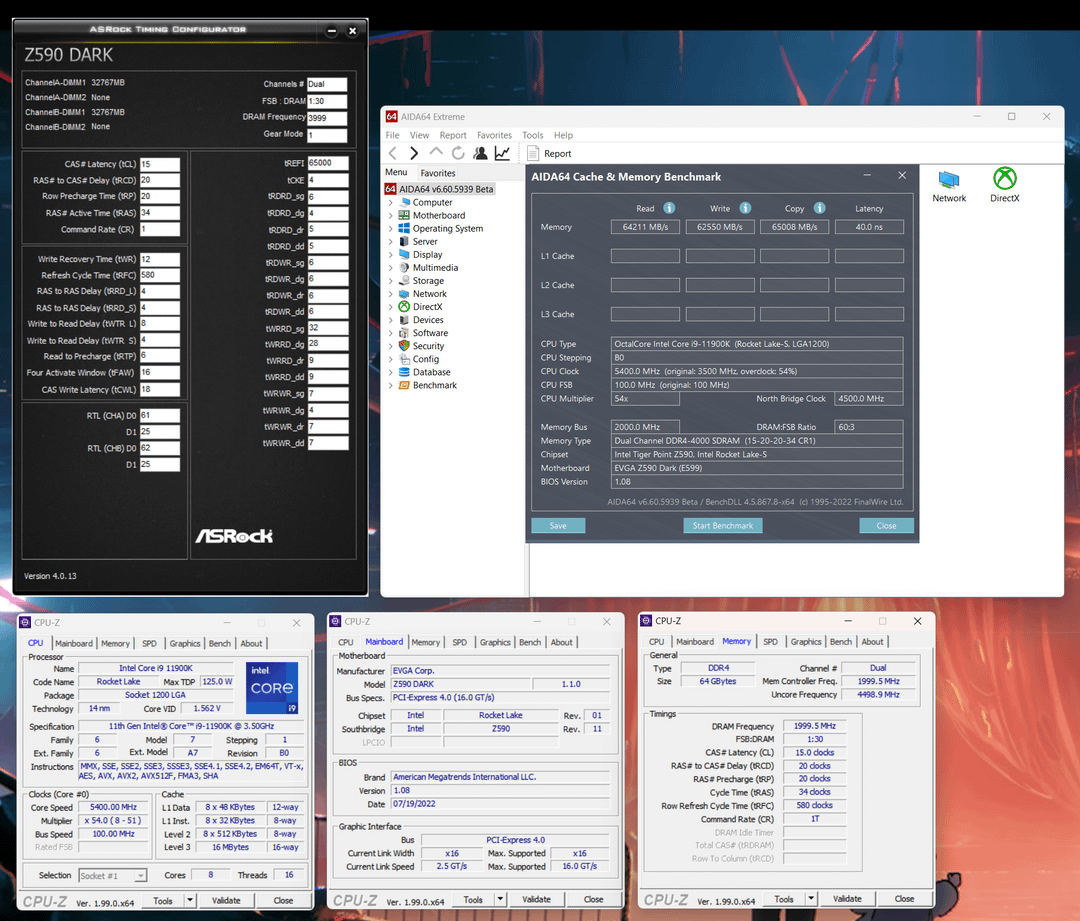Switch to Memory tab in left CPU-Z window
Image resolution: width=1080 pixels, height=921 pixels.
click(x=115, y=643)
